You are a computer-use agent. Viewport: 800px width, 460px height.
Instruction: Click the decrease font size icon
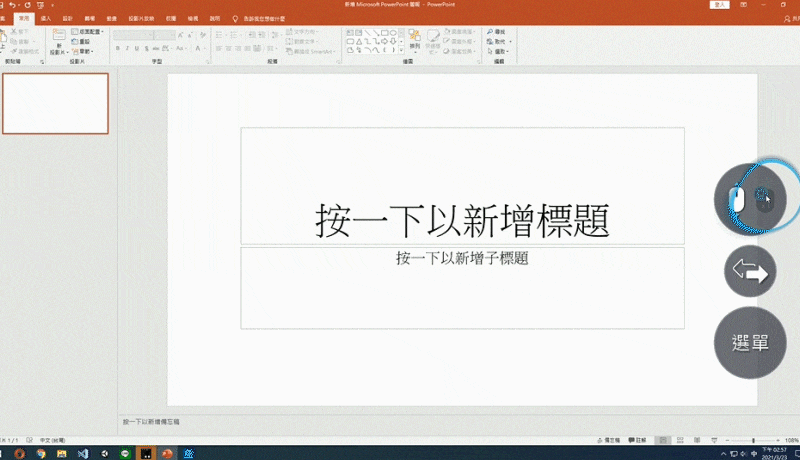click(190, 35)
